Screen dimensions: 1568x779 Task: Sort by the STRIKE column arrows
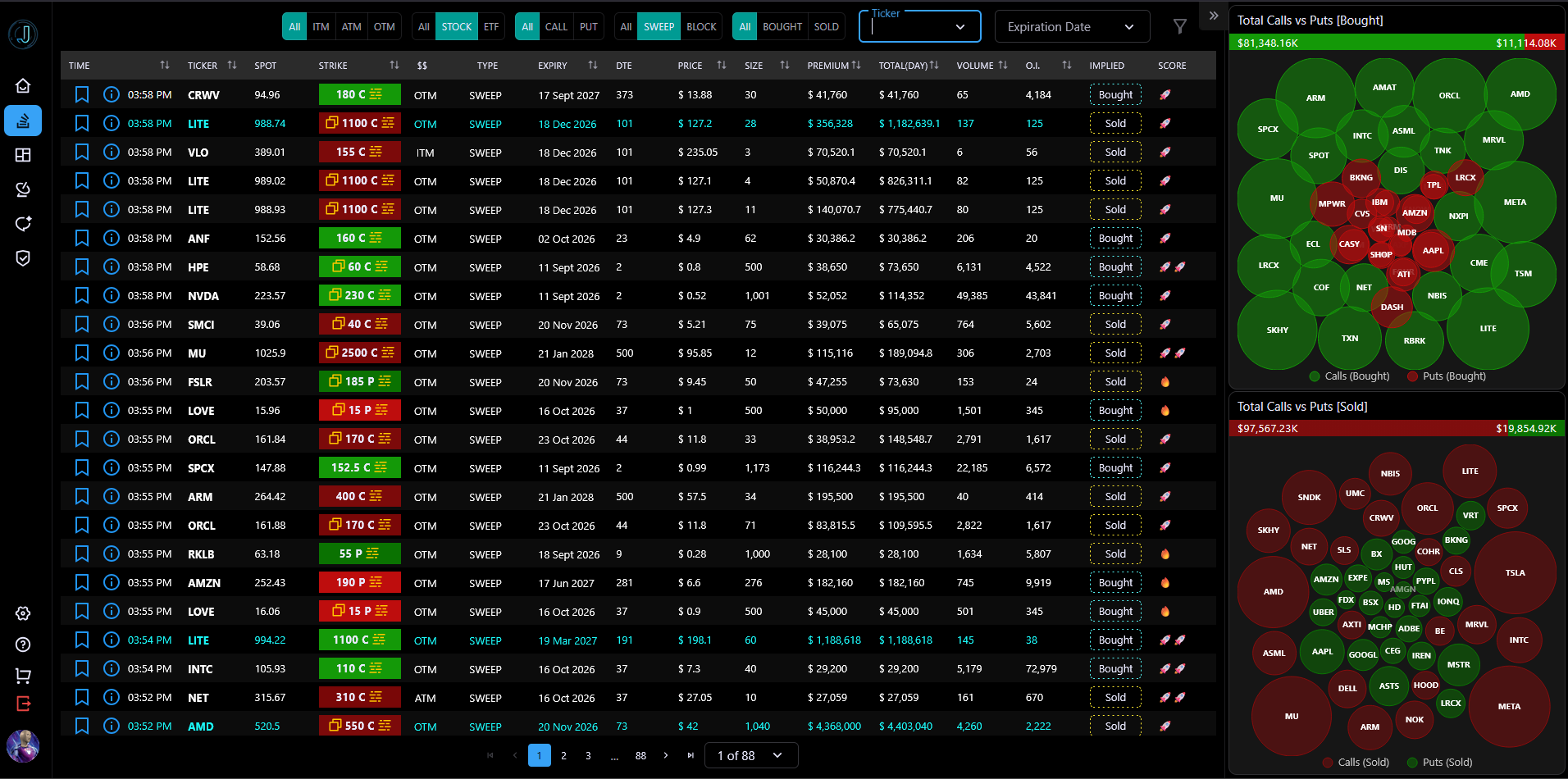pyautogui.click(x=394, y=65)
